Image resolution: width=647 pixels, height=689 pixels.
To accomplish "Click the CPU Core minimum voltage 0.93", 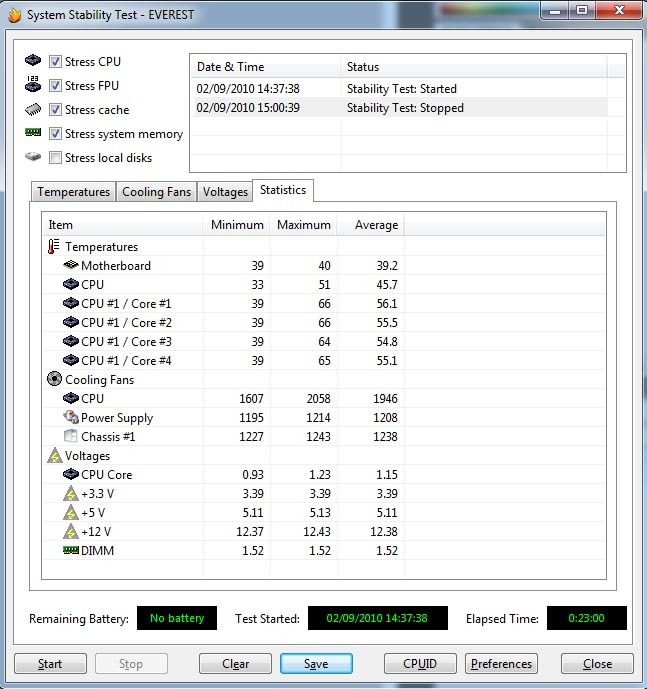I will [253, 475].
